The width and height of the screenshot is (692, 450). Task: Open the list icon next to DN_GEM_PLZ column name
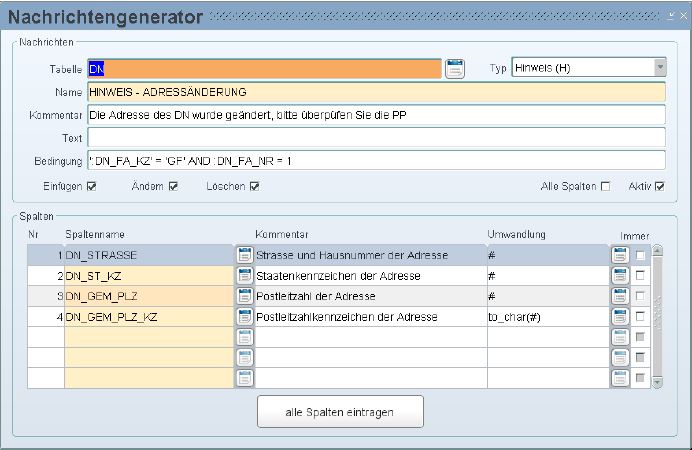[244, 296]
